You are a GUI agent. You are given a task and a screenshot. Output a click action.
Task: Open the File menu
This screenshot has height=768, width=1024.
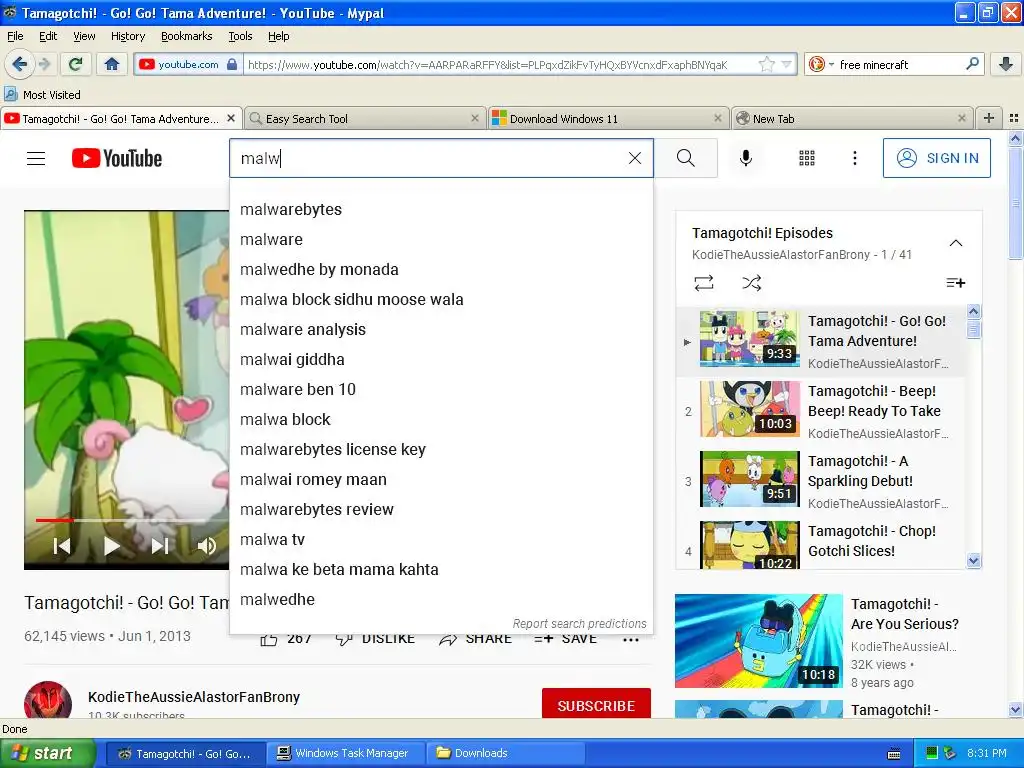[15, 36]
